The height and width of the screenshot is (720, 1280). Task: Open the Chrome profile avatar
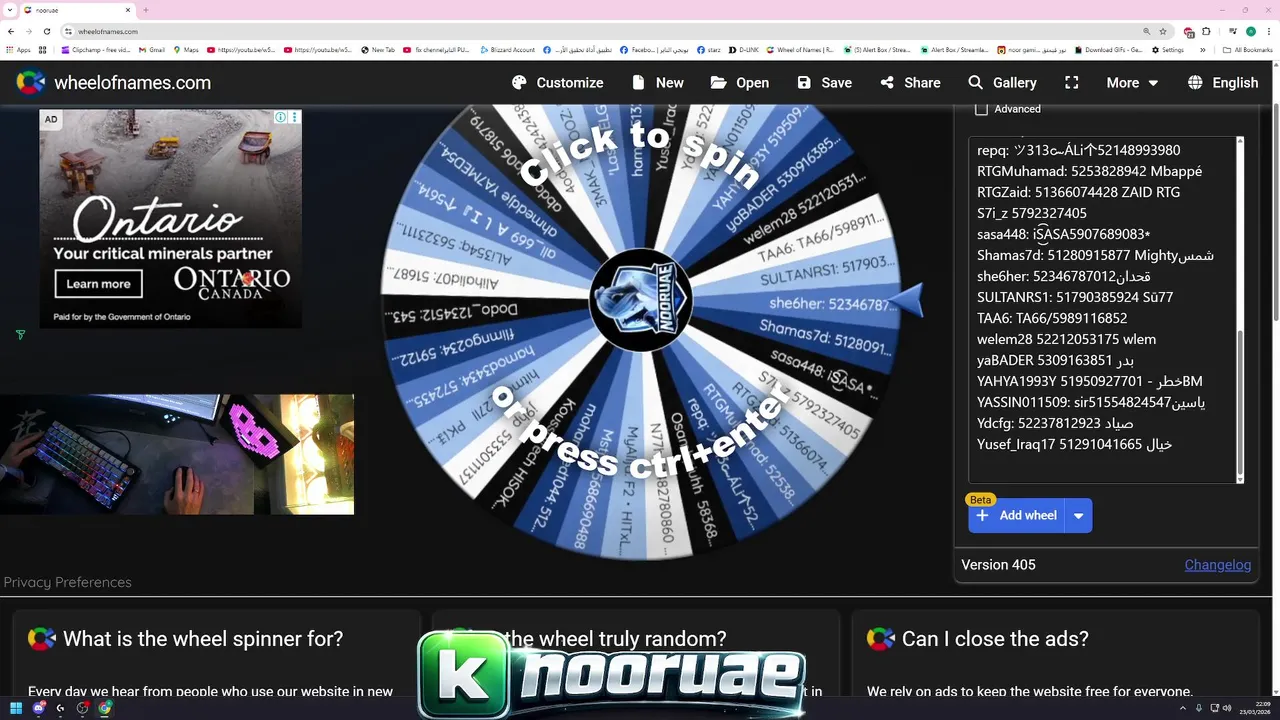tap(1250, 31)
